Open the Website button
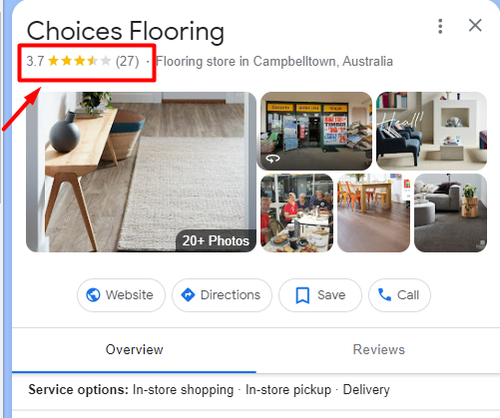 [x=121, y=295]
